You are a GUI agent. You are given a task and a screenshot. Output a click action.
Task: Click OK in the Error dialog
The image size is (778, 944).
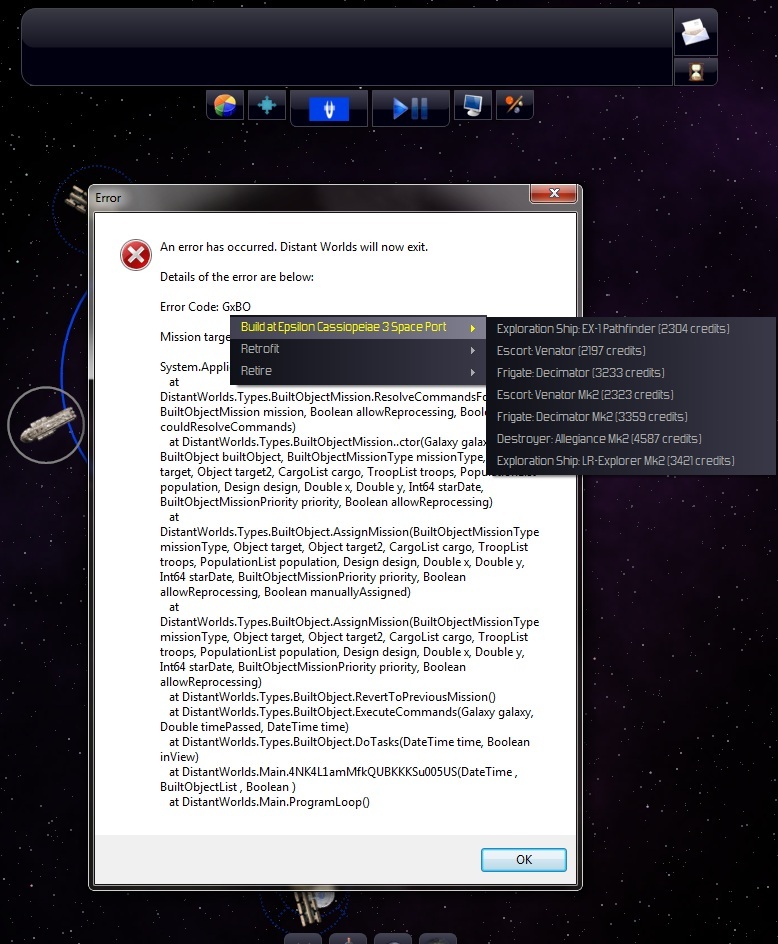[524, 860]
